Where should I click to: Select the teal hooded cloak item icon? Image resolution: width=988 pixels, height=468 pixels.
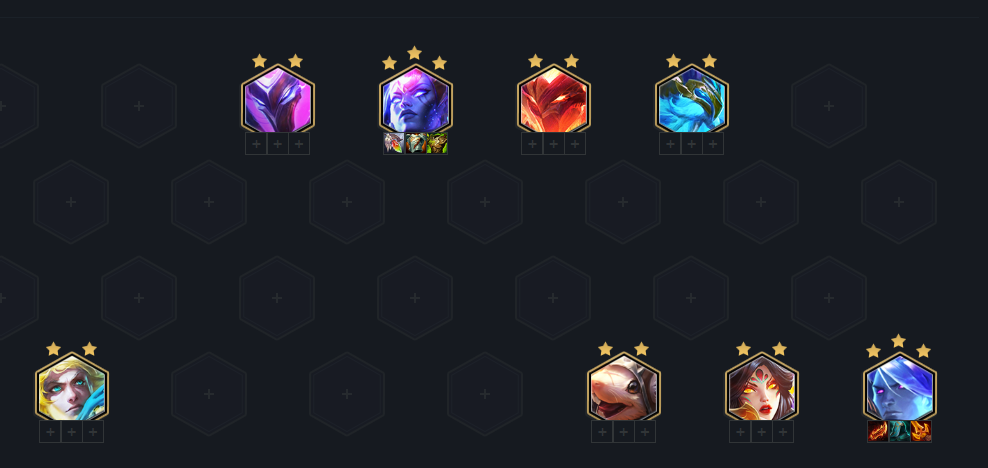tap(899, 431)
